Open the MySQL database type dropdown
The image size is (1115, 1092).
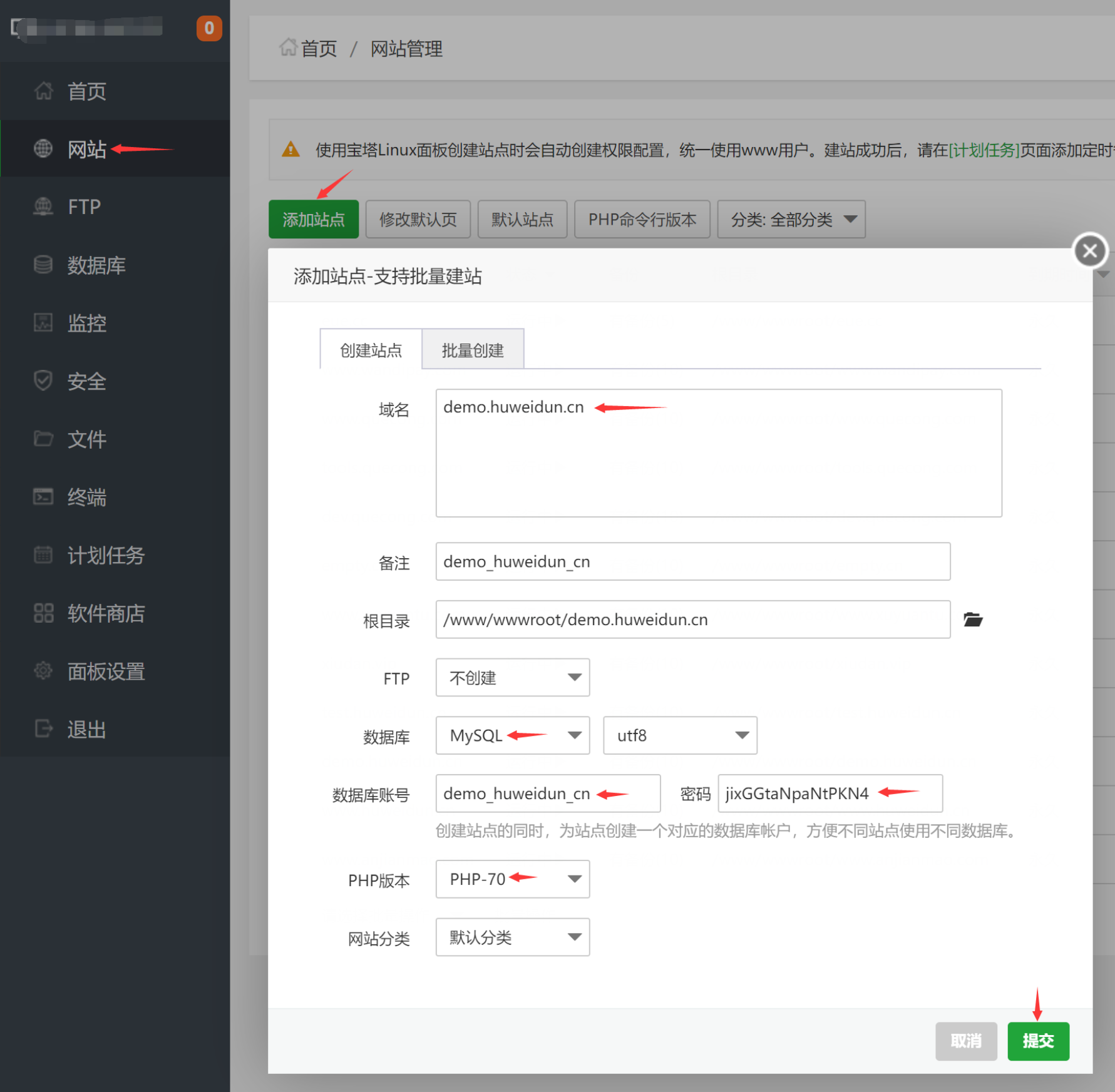coord(513,735)
